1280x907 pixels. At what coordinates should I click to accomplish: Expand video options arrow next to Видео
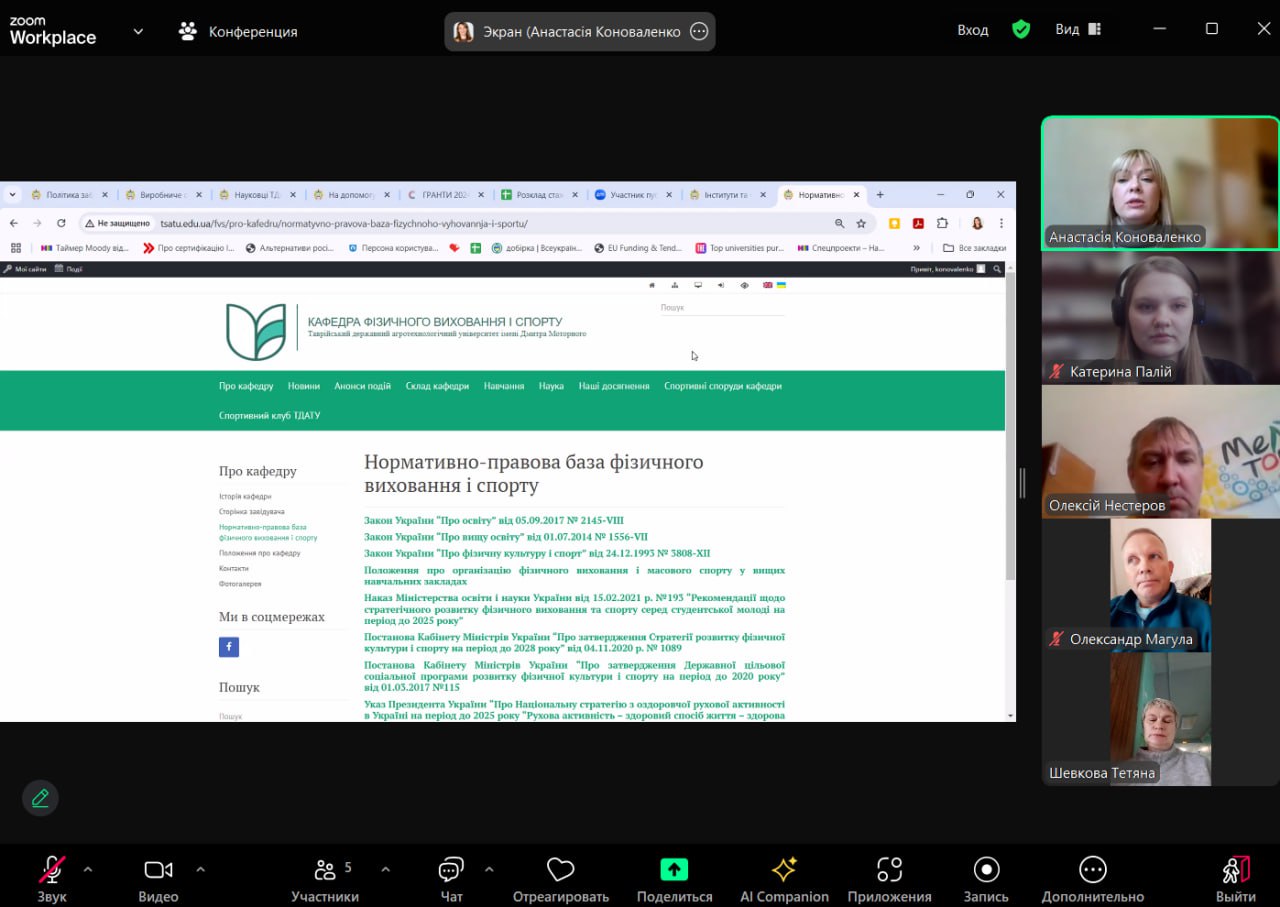[200, 869]
